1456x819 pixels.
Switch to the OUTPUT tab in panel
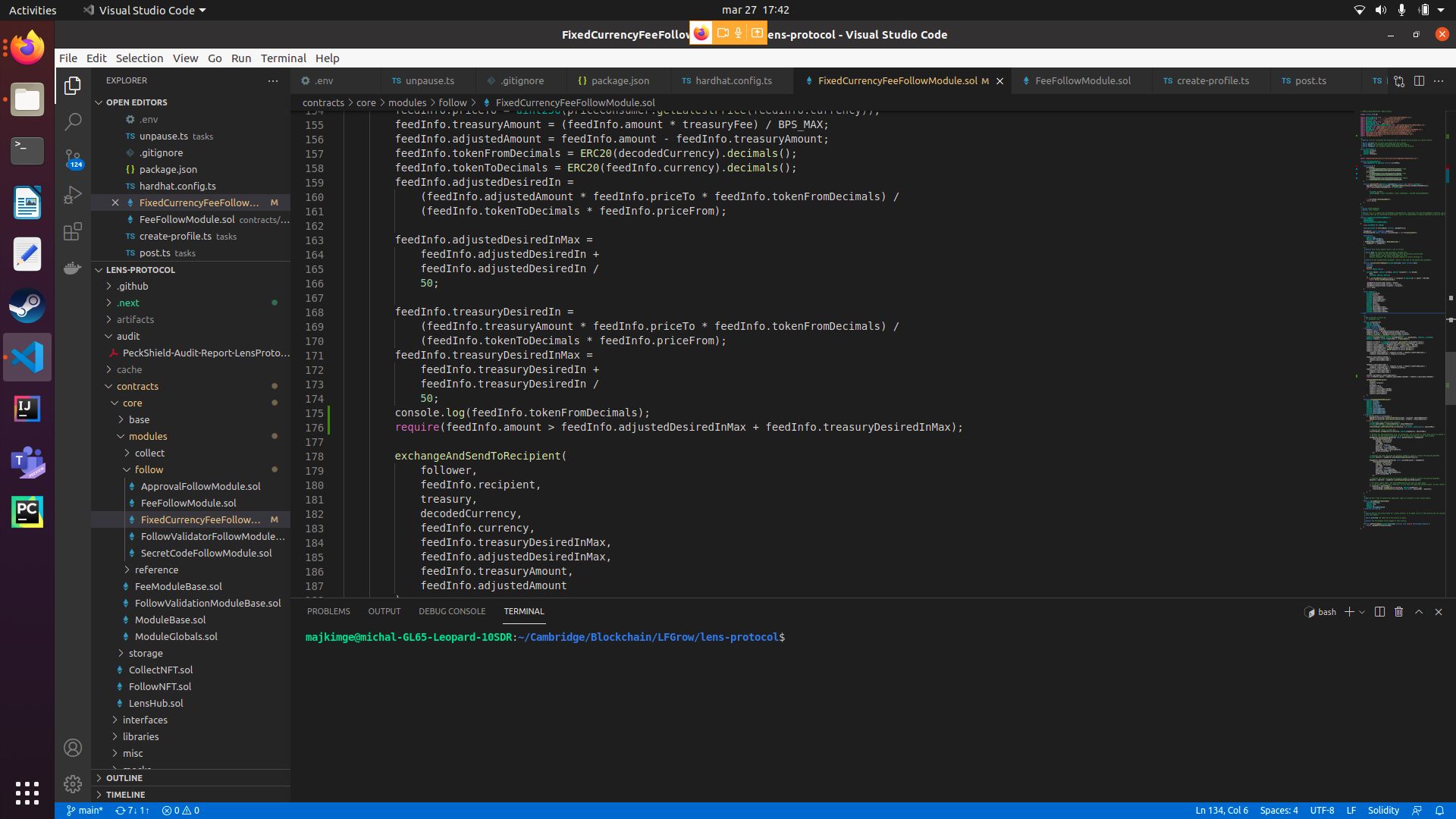384,611
